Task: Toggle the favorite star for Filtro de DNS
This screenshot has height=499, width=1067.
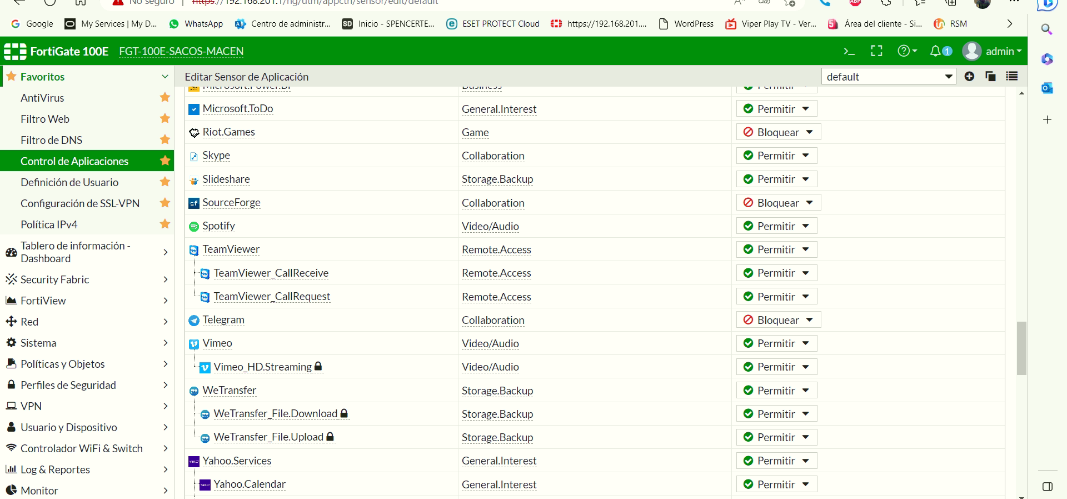Action: click(x=165, y=140)
